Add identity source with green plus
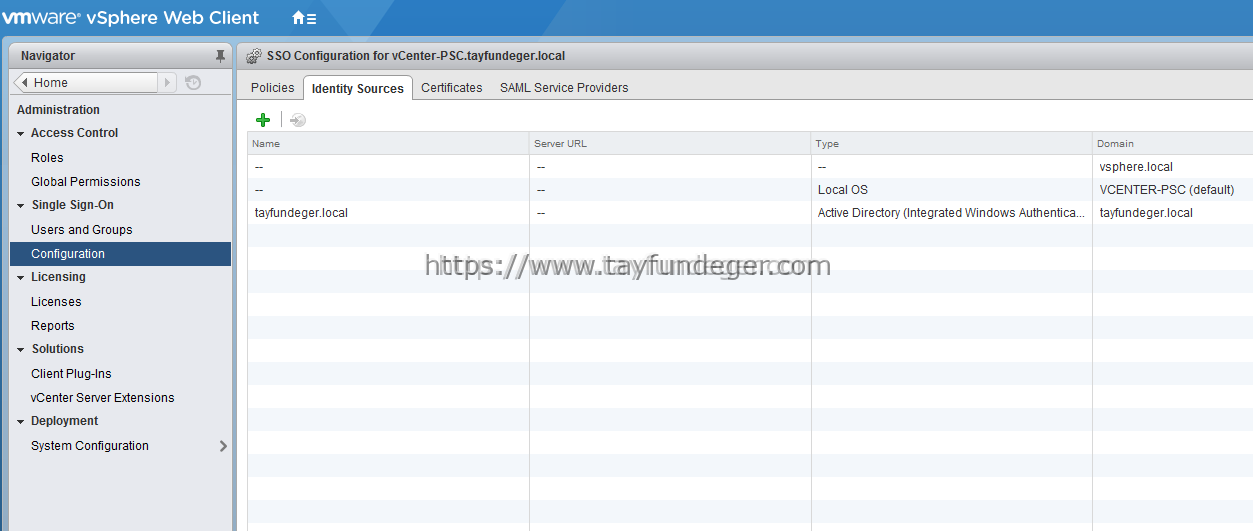The height and width of the screenshot is (531, 1253). coord(263,120)
